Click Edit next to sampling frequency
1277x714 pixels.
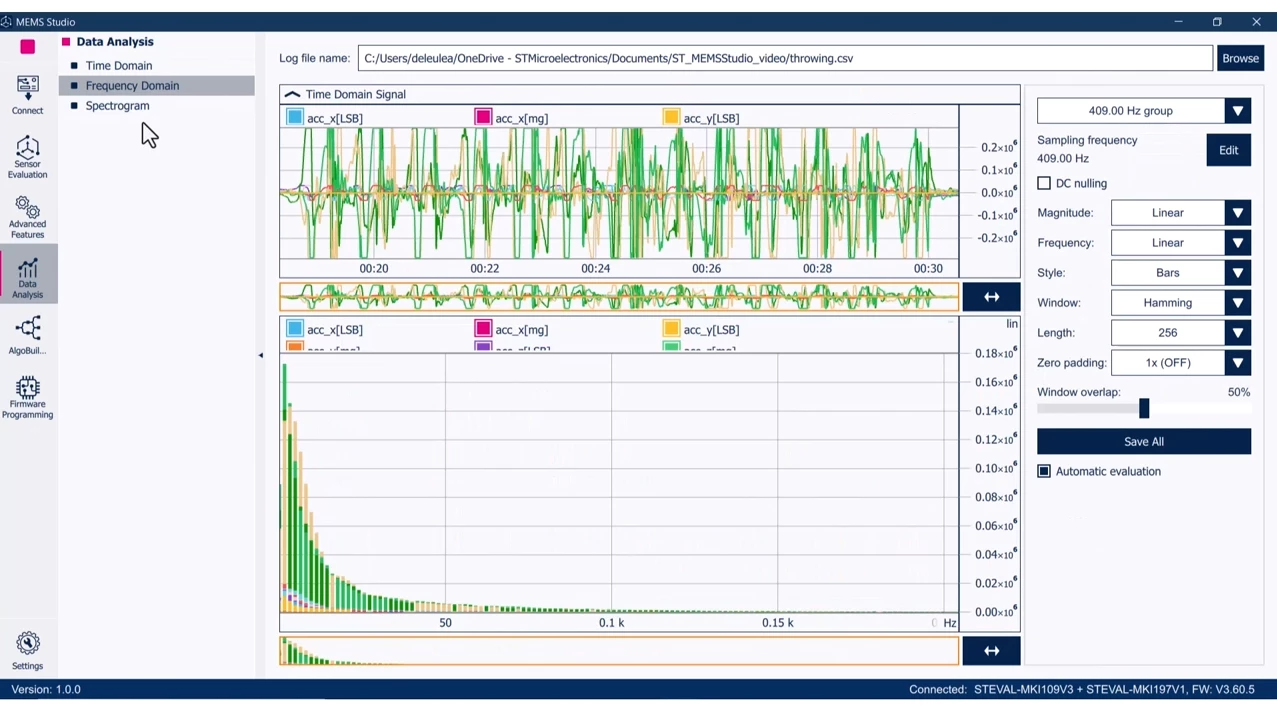1228,150
